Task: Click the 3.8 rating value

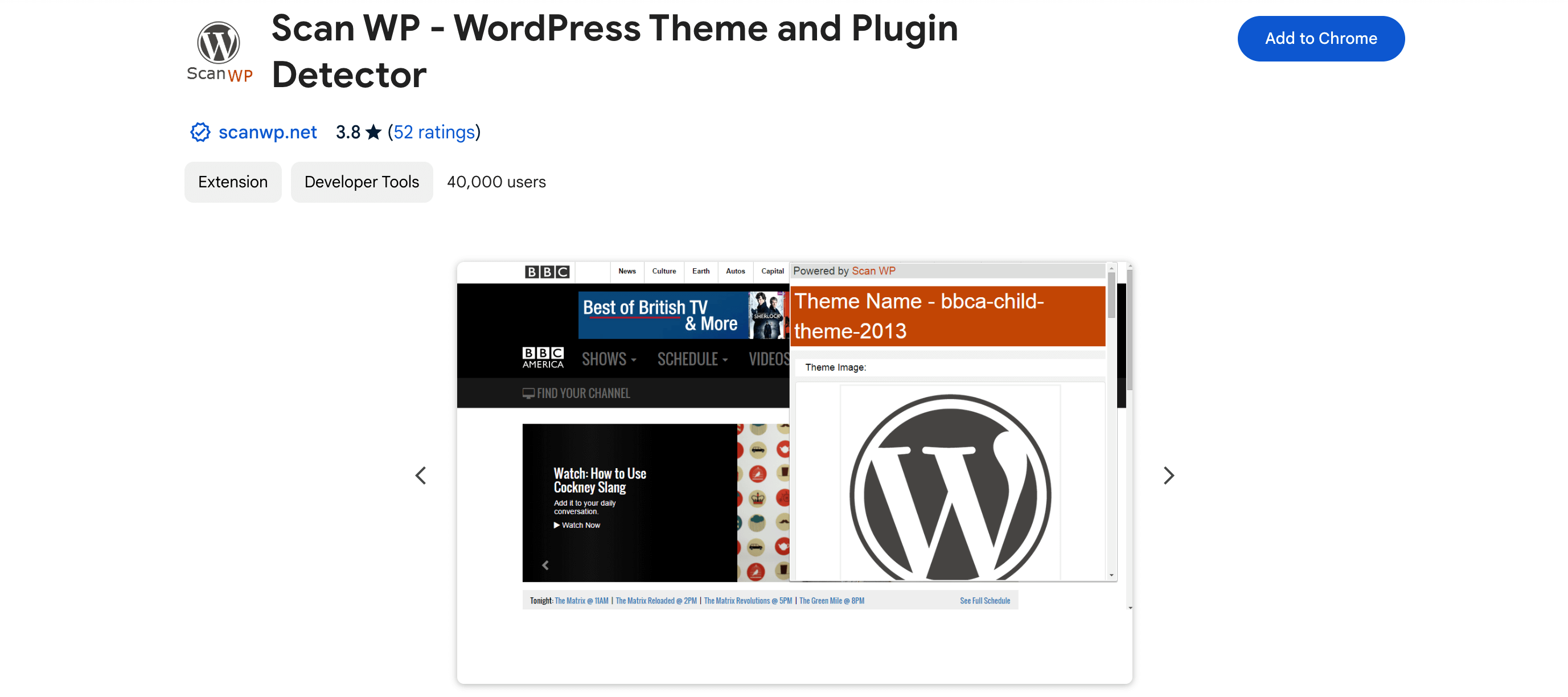Action: [348, 132]
